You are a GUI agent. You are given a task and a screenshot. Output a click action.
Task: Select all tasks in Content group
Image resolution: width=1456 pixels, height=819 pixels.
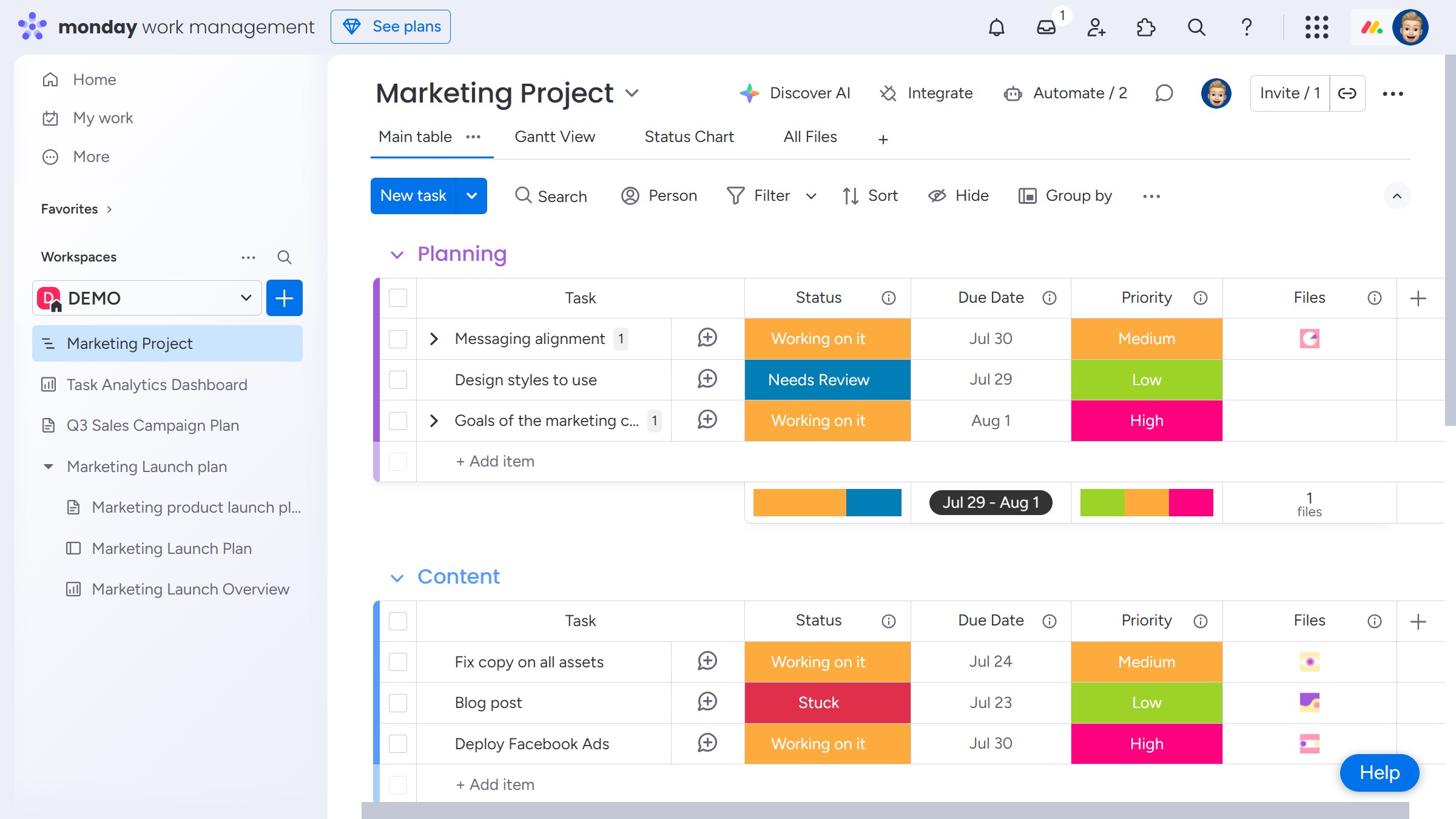click(398, 621)
